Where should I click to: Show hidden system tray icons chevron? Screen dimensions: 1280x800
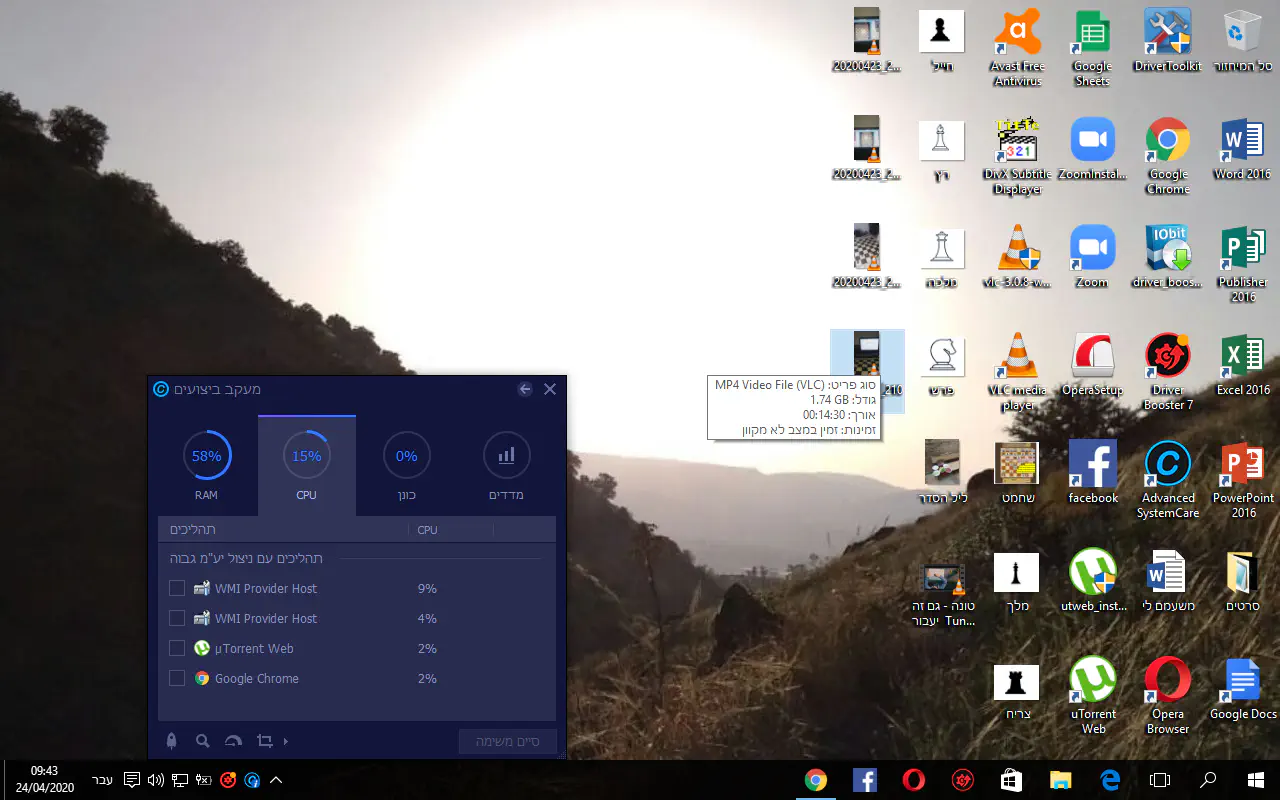click(x=277, y=780)
